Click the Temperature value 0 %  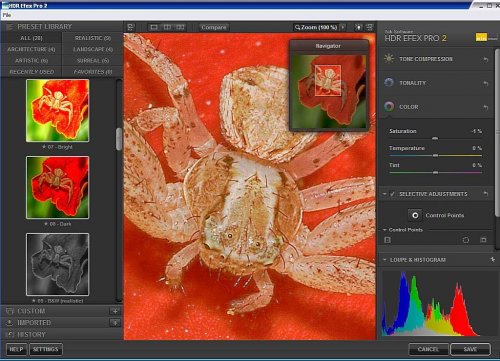(477, 148)
